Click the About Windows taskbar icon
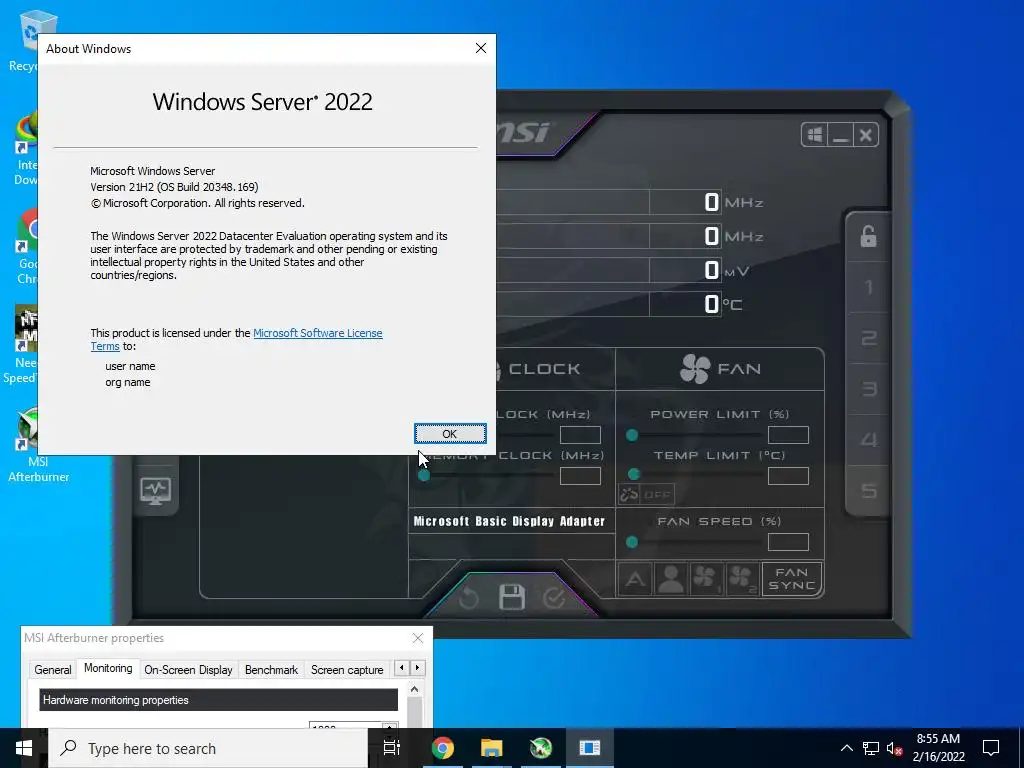 click(x=590, y=748)
